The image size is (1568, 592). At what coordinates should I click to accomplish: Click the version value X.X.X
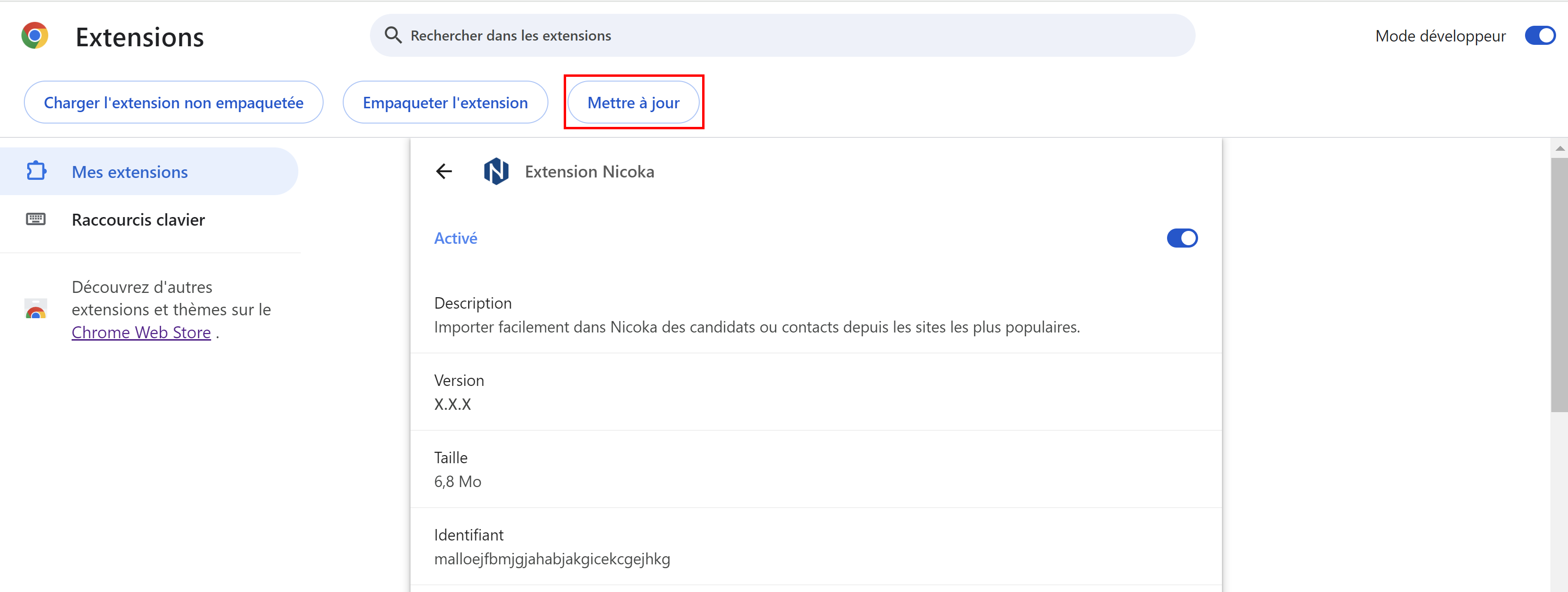452,405
